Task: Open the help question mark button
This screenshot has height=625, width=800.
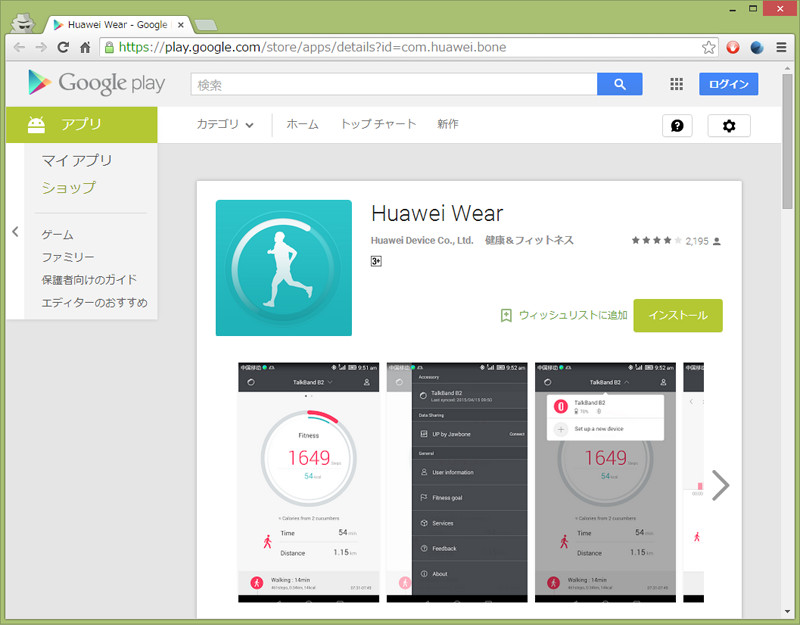Action: (x=677, y=126)
